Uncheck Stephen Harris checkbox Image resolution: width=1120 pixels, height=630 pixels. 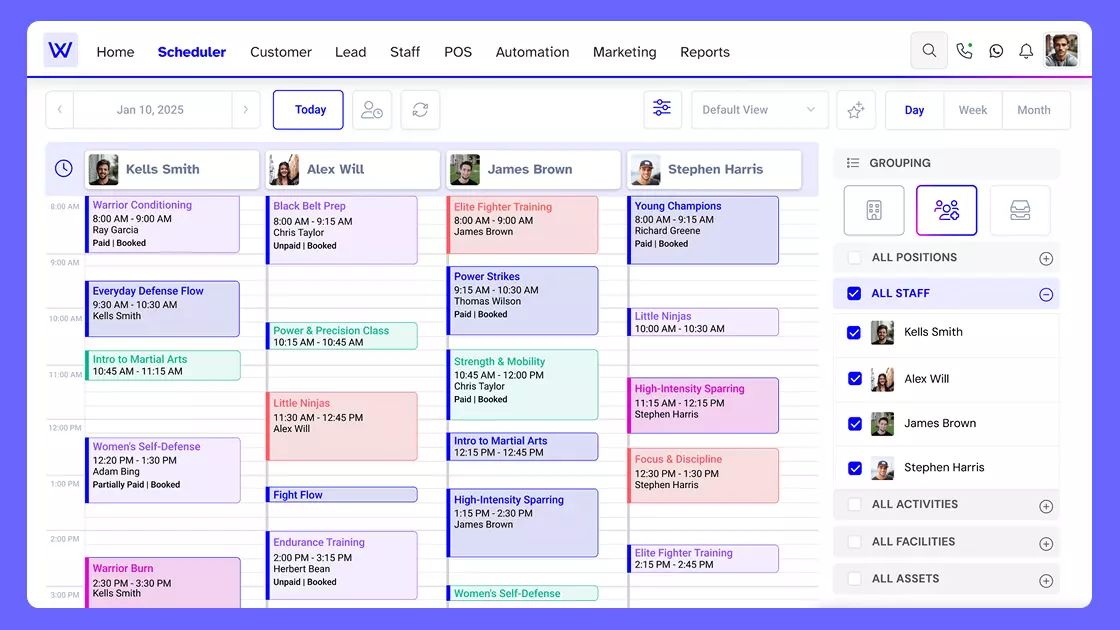tap(854, 468)
